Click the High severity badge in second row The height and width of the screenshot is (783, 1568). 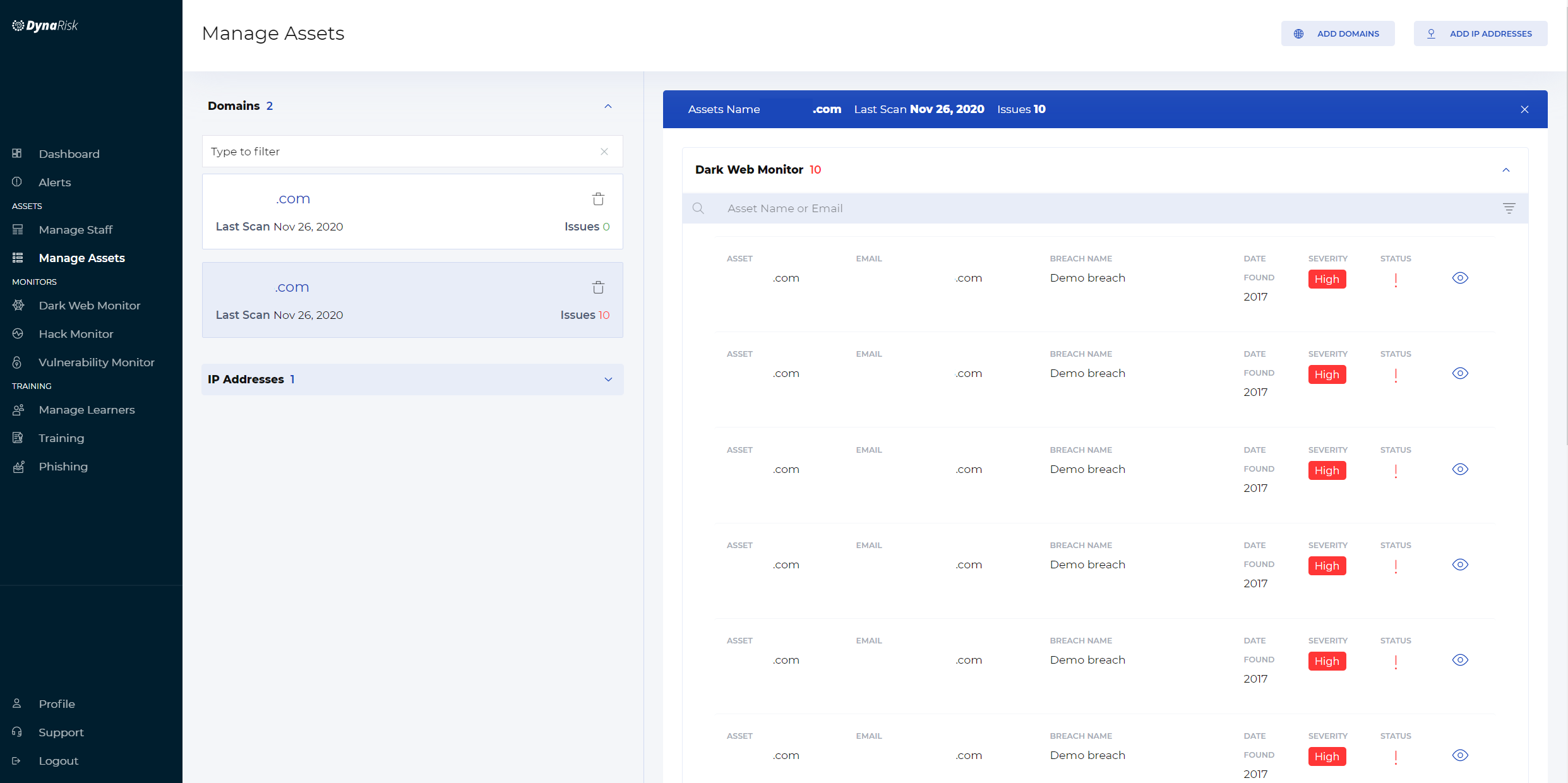1327,374
